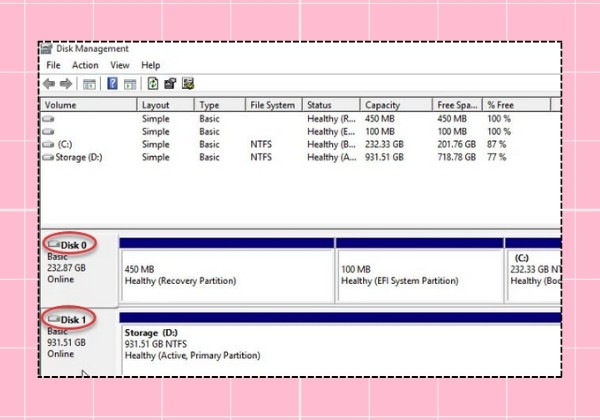The image size is (600, 420).
Task: Open Help via the blue question mark icon
Action: (x=112, y=83)
